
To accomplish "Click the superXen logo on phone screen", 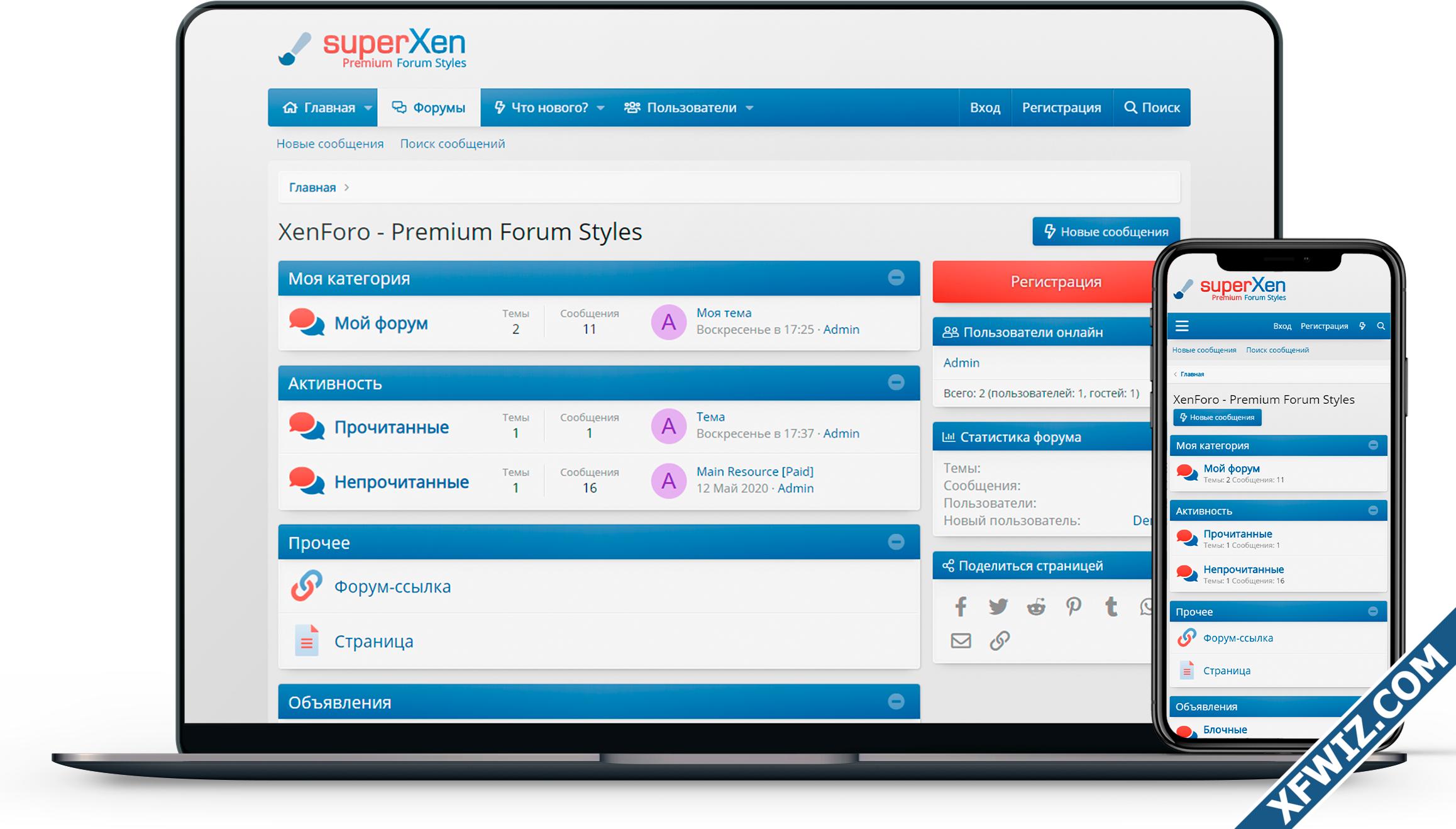I will tap(1229, 289).
